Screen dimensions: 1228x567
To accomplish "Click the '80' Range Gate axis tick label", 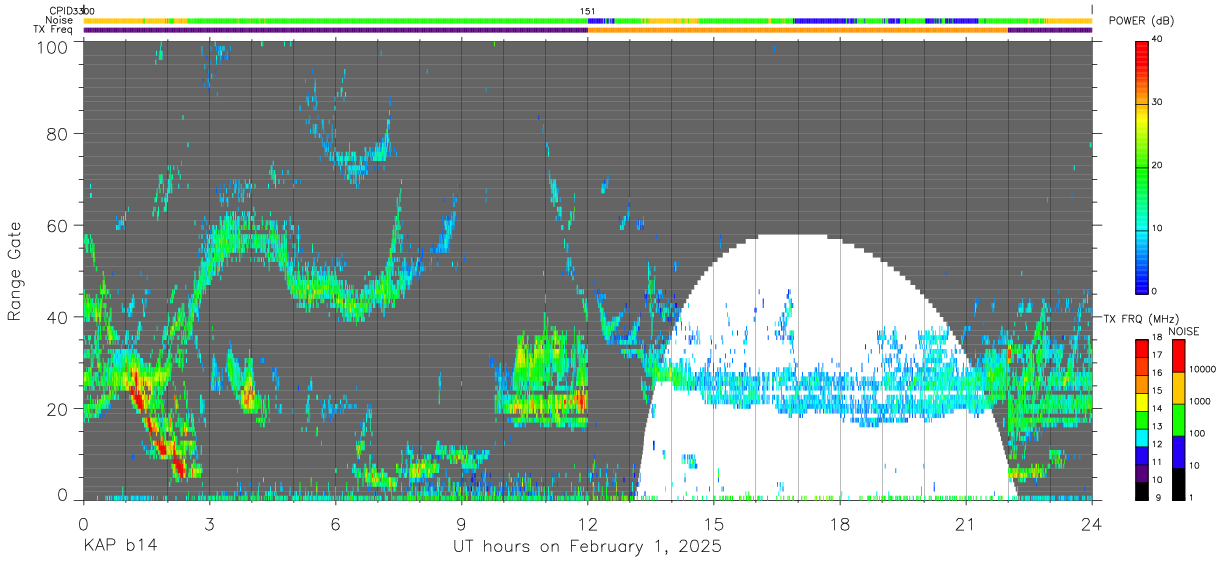I will click(57, 133).
